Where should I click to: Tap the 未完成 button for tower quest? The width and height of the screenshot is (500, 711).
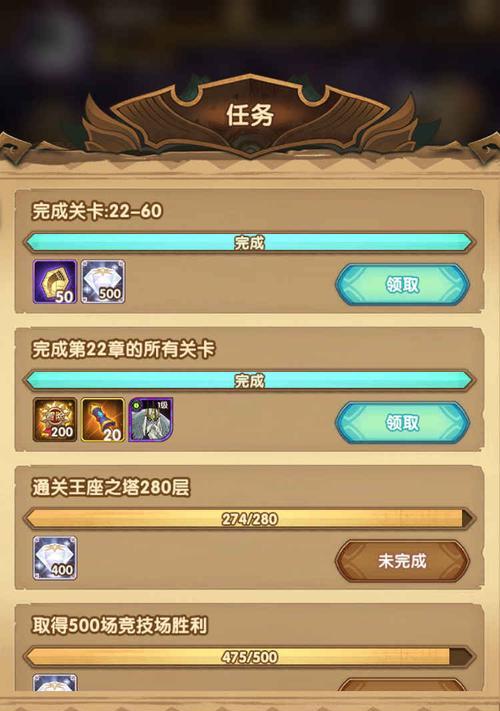403,561
